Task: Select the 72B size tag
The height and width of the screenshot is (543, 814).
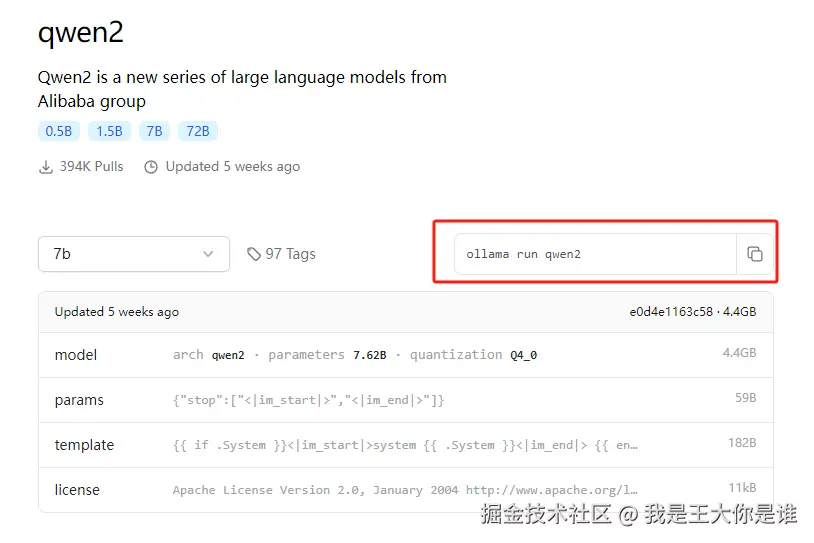Action: coord(198,131)
